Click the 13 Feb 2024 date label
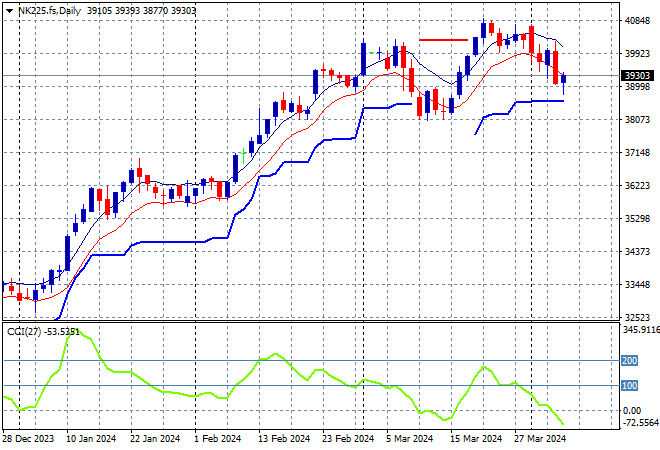 pyautogui.click(x=284, y=439)
